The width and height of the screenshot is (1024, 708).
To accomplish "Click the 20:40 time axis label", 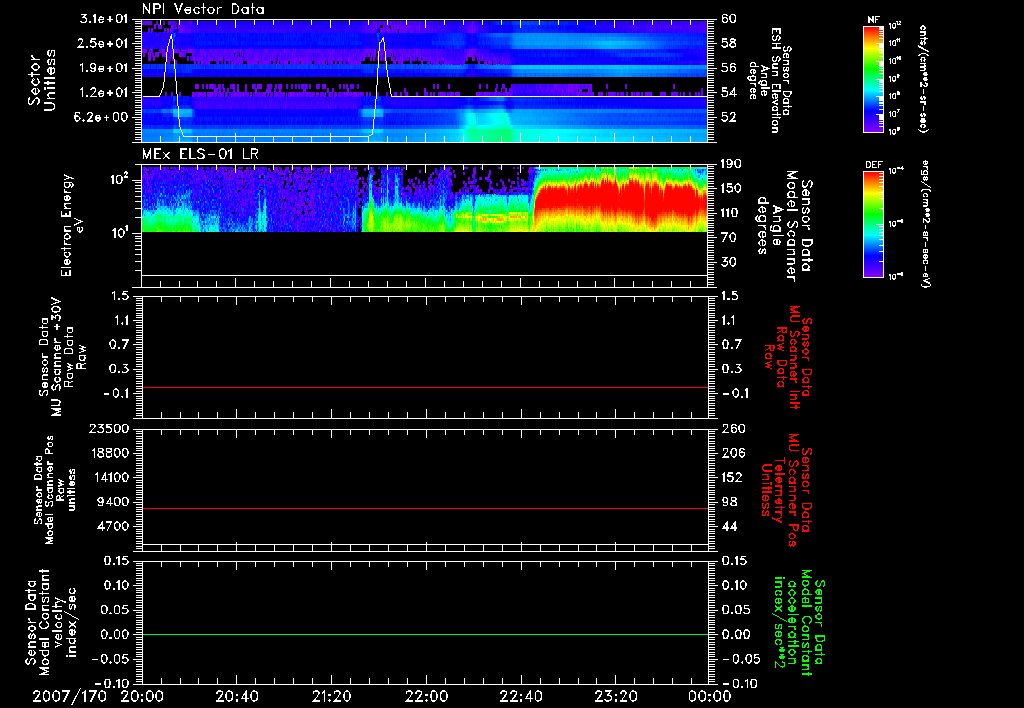I will 237,695.
